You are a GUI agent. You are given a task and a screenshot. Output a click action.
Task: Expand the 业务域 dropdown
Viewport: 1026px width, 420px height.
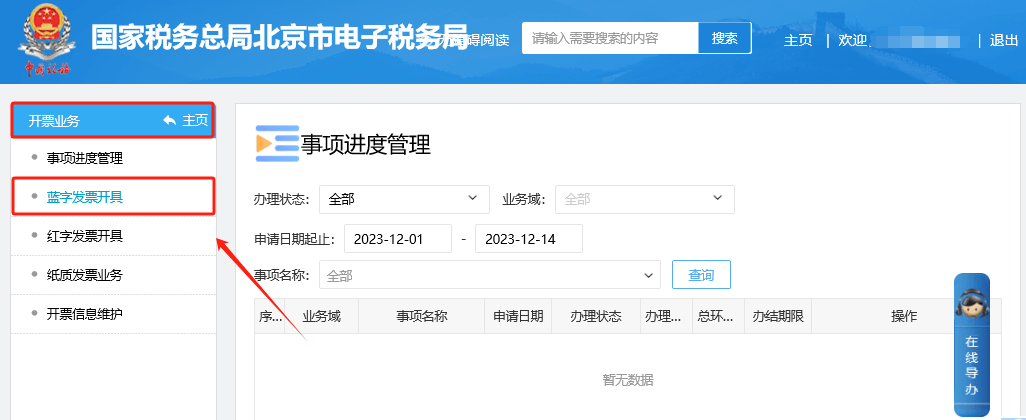(644, 199)
